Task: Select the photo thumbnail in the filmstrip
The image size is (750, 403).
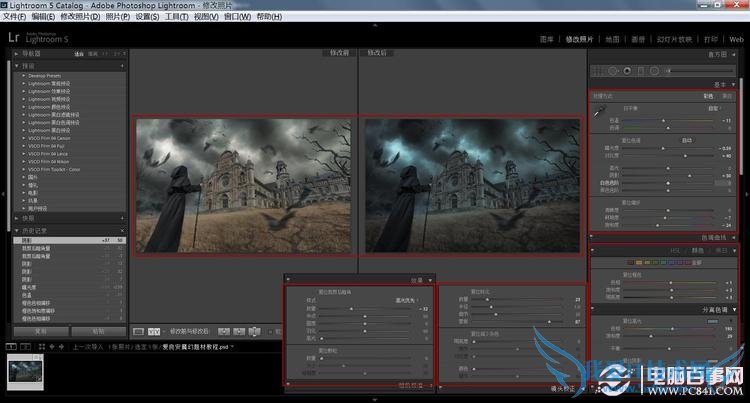Action: click(x=26, y=372)
